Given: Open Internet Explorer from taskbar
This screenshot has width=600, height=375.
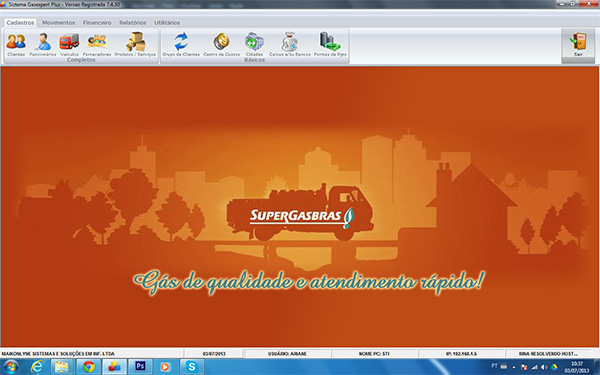Looking at the screenshot, I should tap(37, 367).
